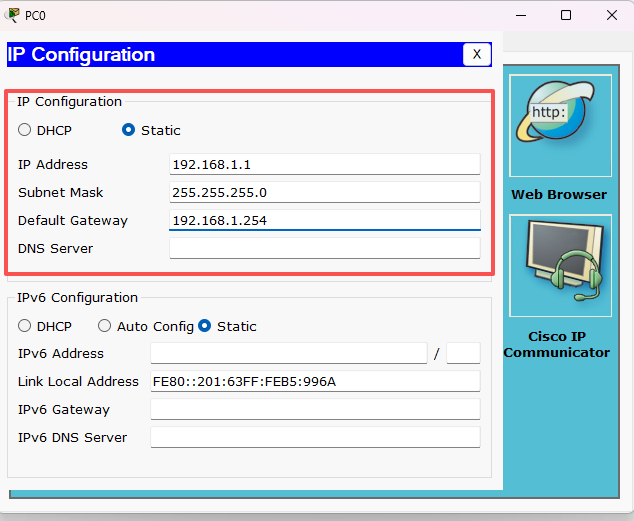Click the Default Gateway field

(325, 220)
